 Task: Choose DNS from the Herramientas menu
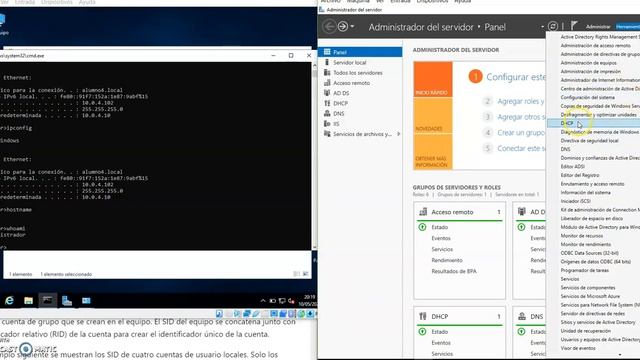click(593, 149)
